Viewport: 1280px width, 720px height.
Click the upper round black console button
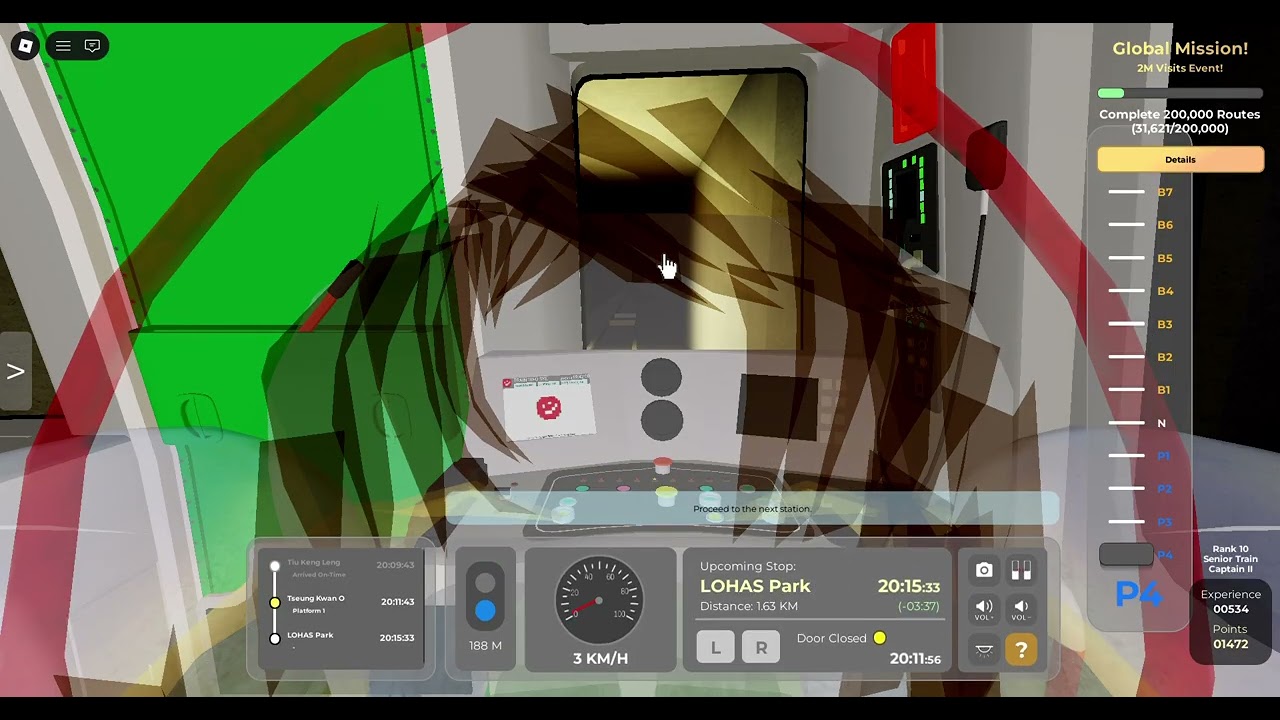(661, 379)
